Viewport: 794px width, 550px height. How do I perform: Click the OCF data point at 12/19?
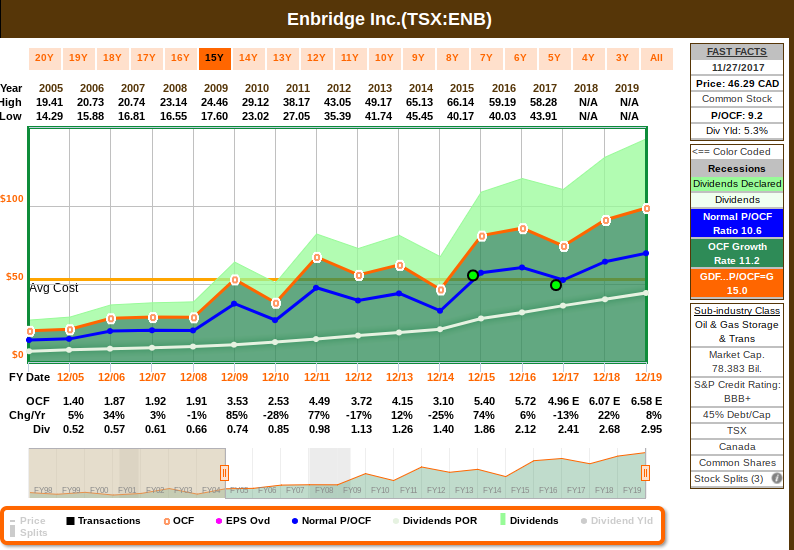pos(646,209)
